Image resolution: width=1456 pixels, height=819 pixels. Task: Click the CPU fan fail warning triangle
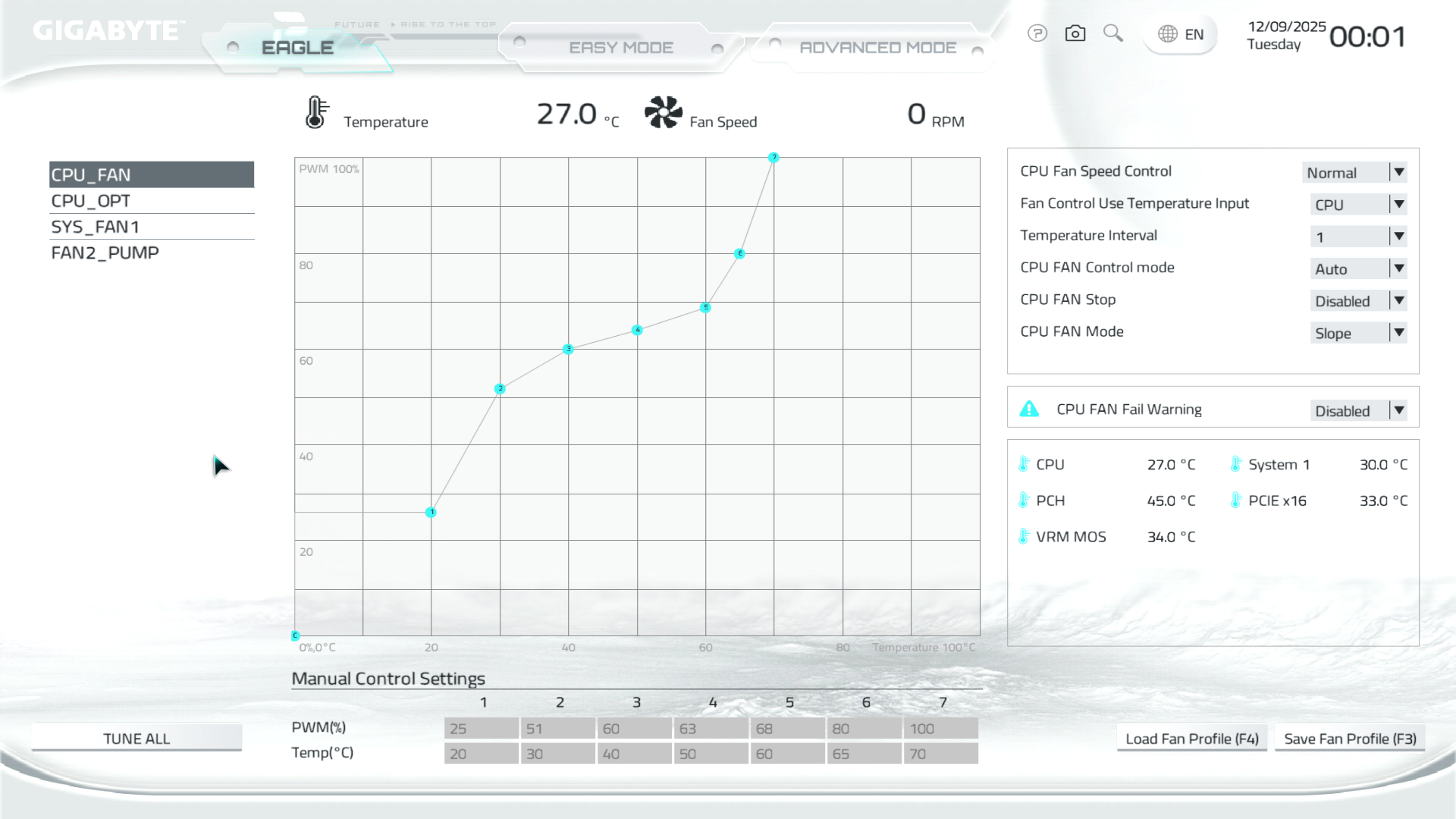(x=1029, y=409)
